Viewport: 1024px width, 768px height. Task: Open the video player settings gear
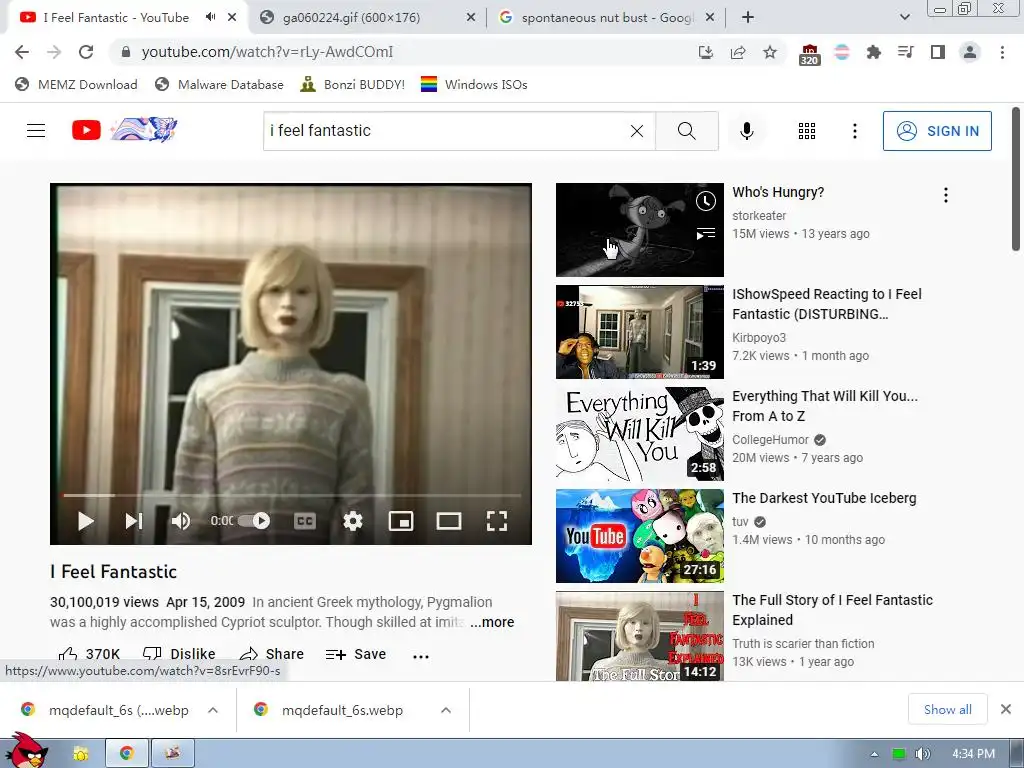(x=353, y=521)
